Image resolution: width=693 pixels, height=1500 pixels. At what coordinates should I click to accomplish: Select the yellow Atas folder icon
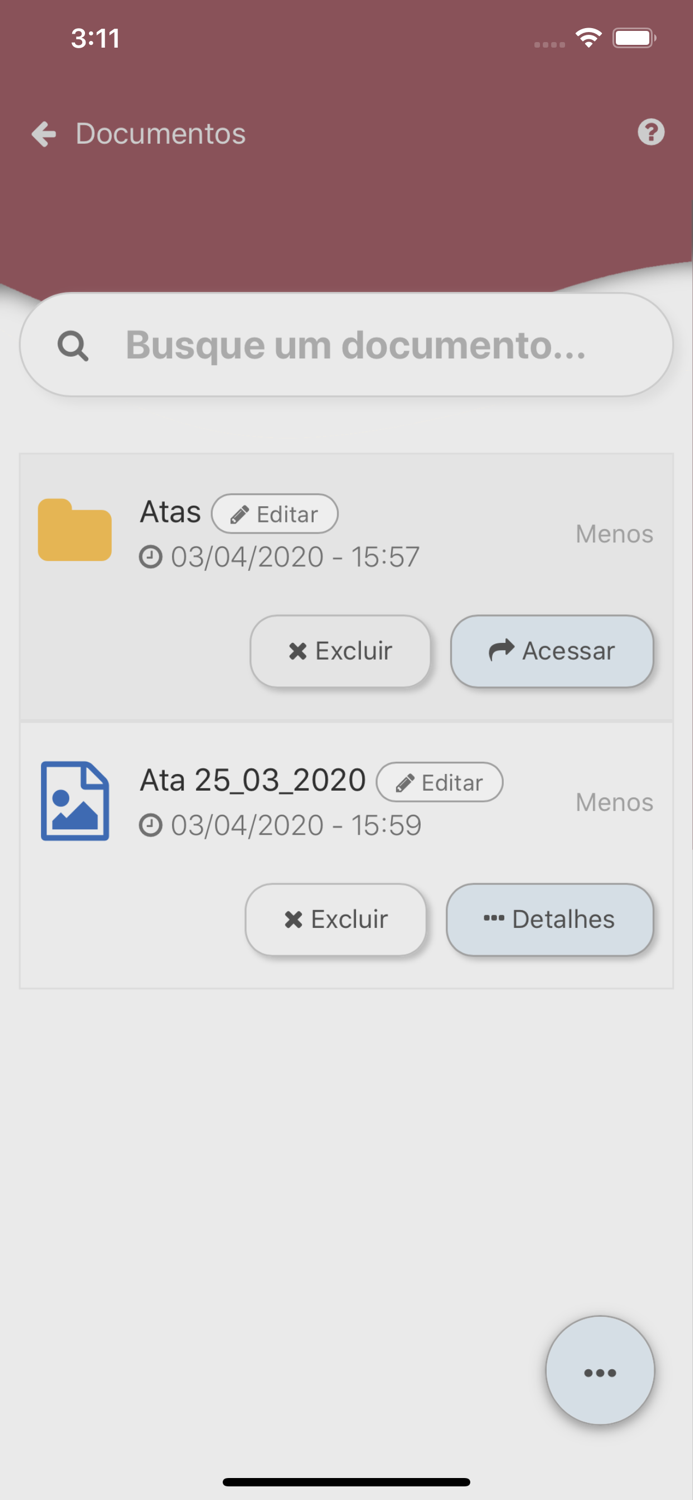74,529
